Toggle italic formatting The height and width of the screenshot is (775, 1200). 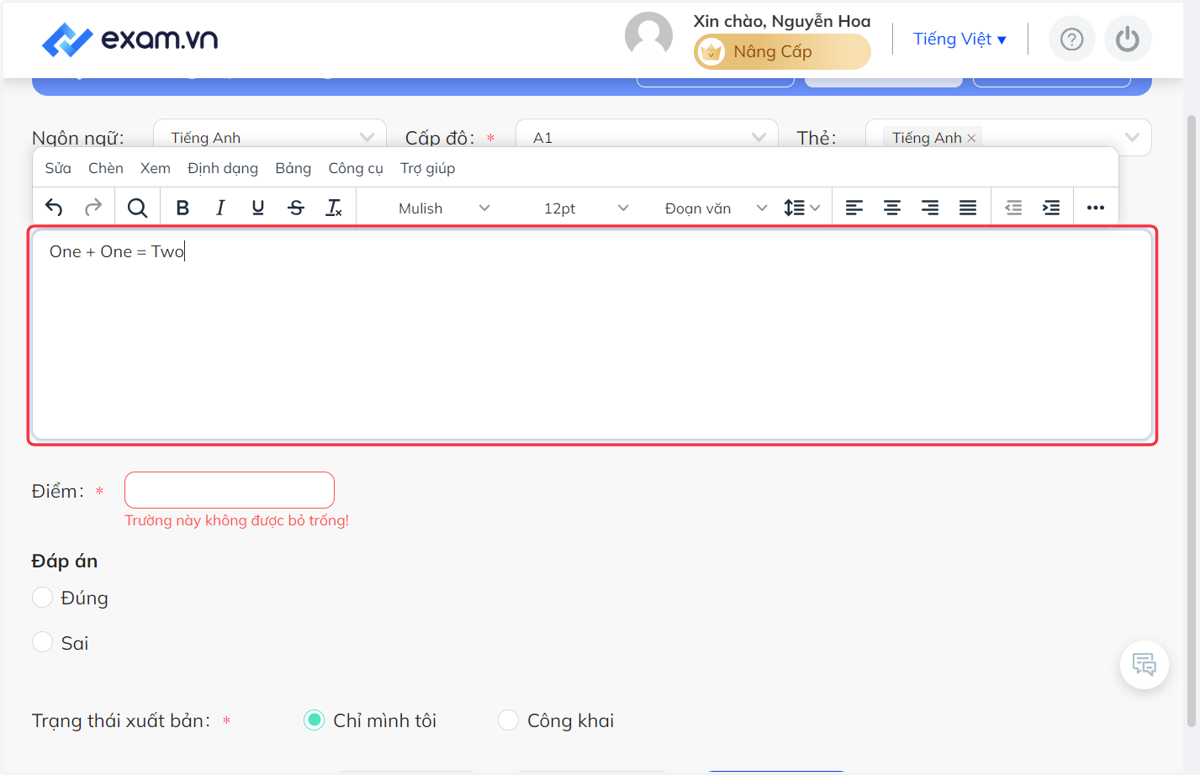point(220,208)
